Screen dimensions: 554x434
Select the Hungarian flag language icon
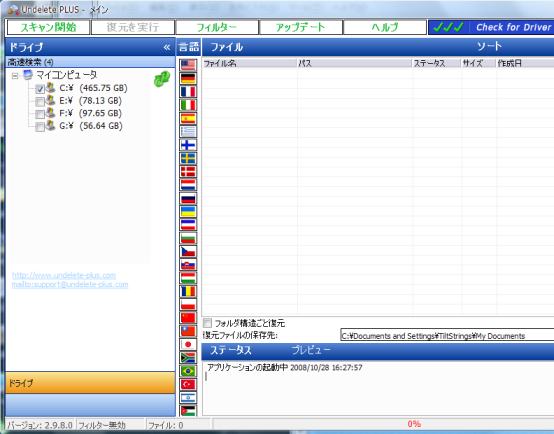click(188, 278)
